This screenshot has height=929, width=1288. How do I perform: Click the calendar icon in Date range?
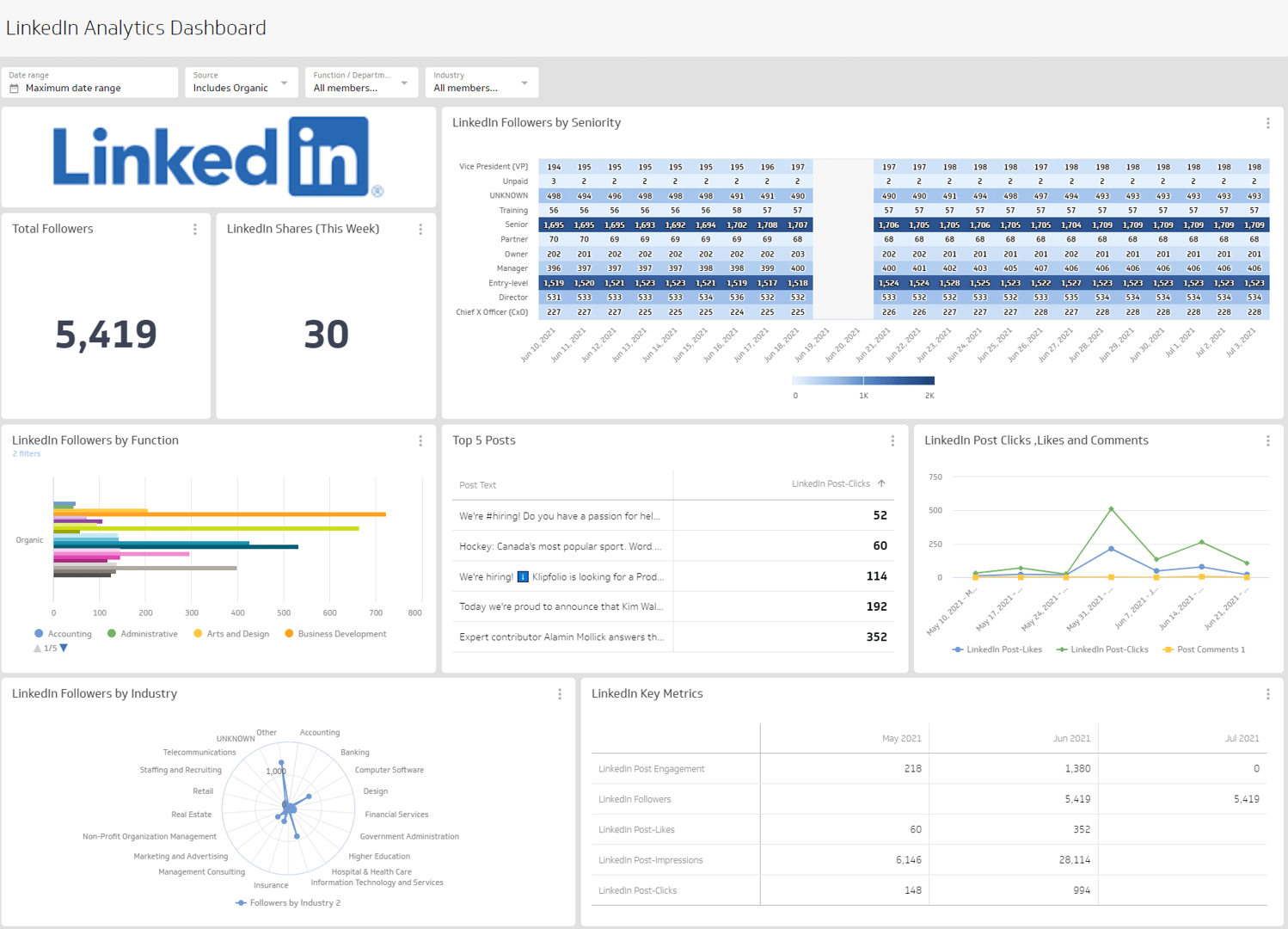(14, 89)
